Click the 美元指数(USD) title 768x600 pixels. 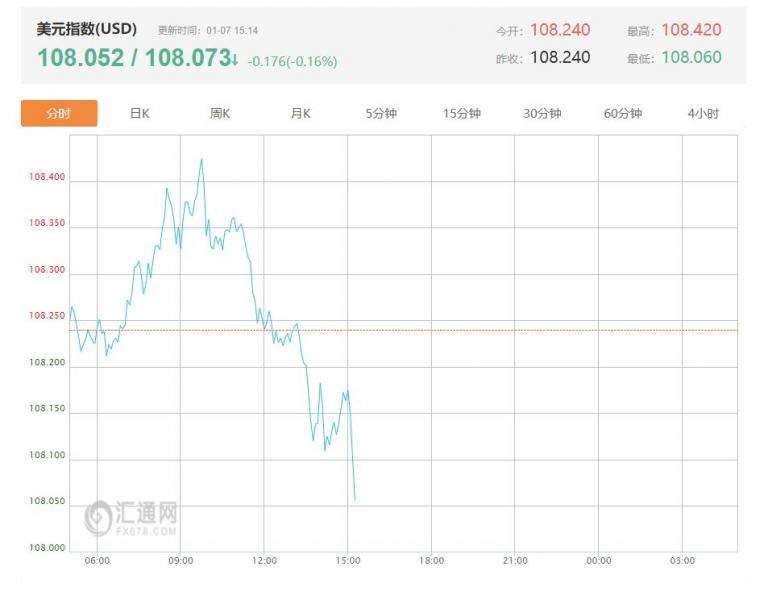click(x=87, y=29)
